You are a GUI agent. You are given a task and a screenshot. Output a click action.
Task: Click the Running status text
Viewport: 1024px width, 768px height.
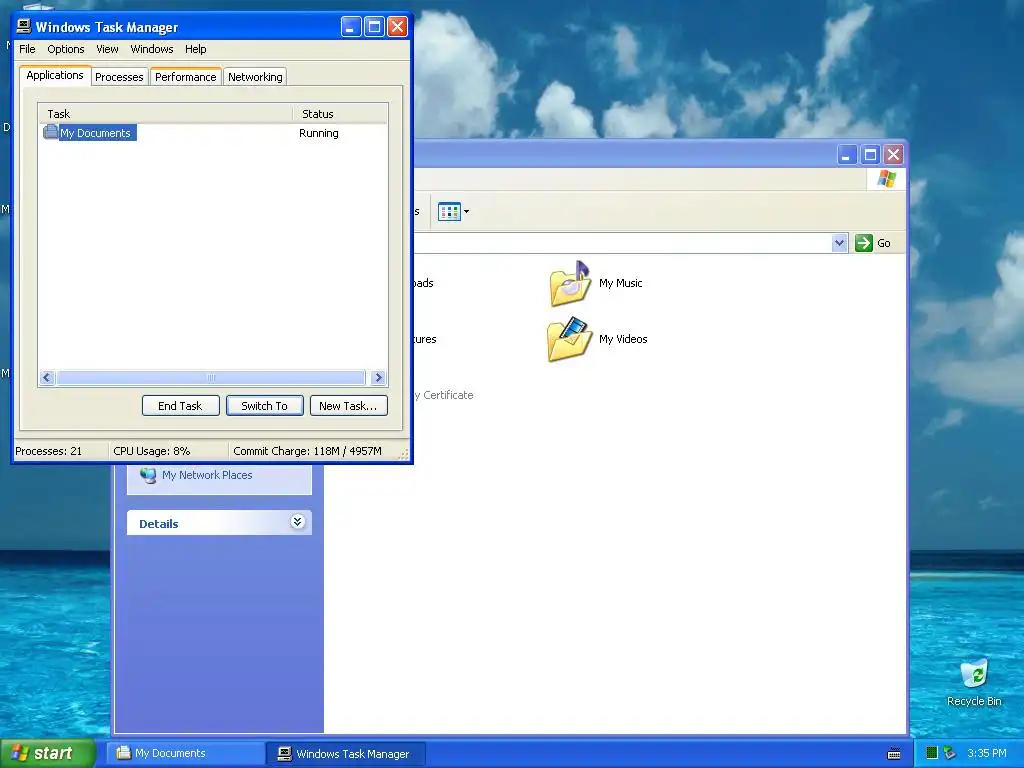319,133
